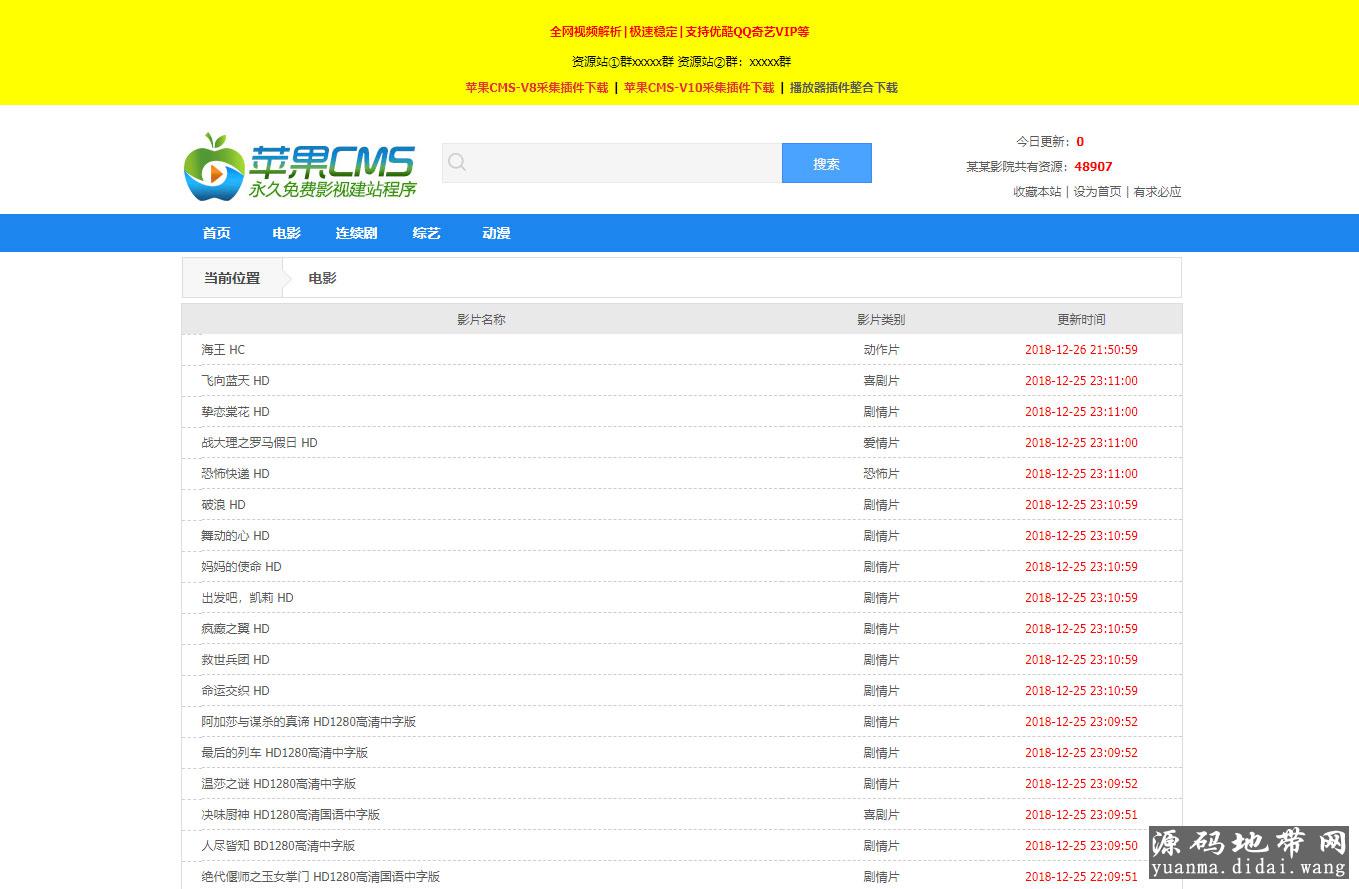Screen dimensions: 1359x889
Task: Click the date 2018-12-25 23:09:50
Action: (1081, 846)
